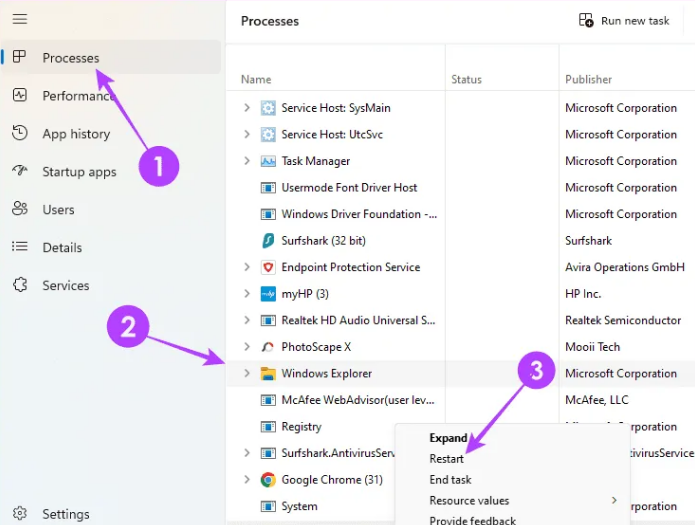Click Run new task button
The width and height of the screenshot is (695, 525).
click(624, 21)
